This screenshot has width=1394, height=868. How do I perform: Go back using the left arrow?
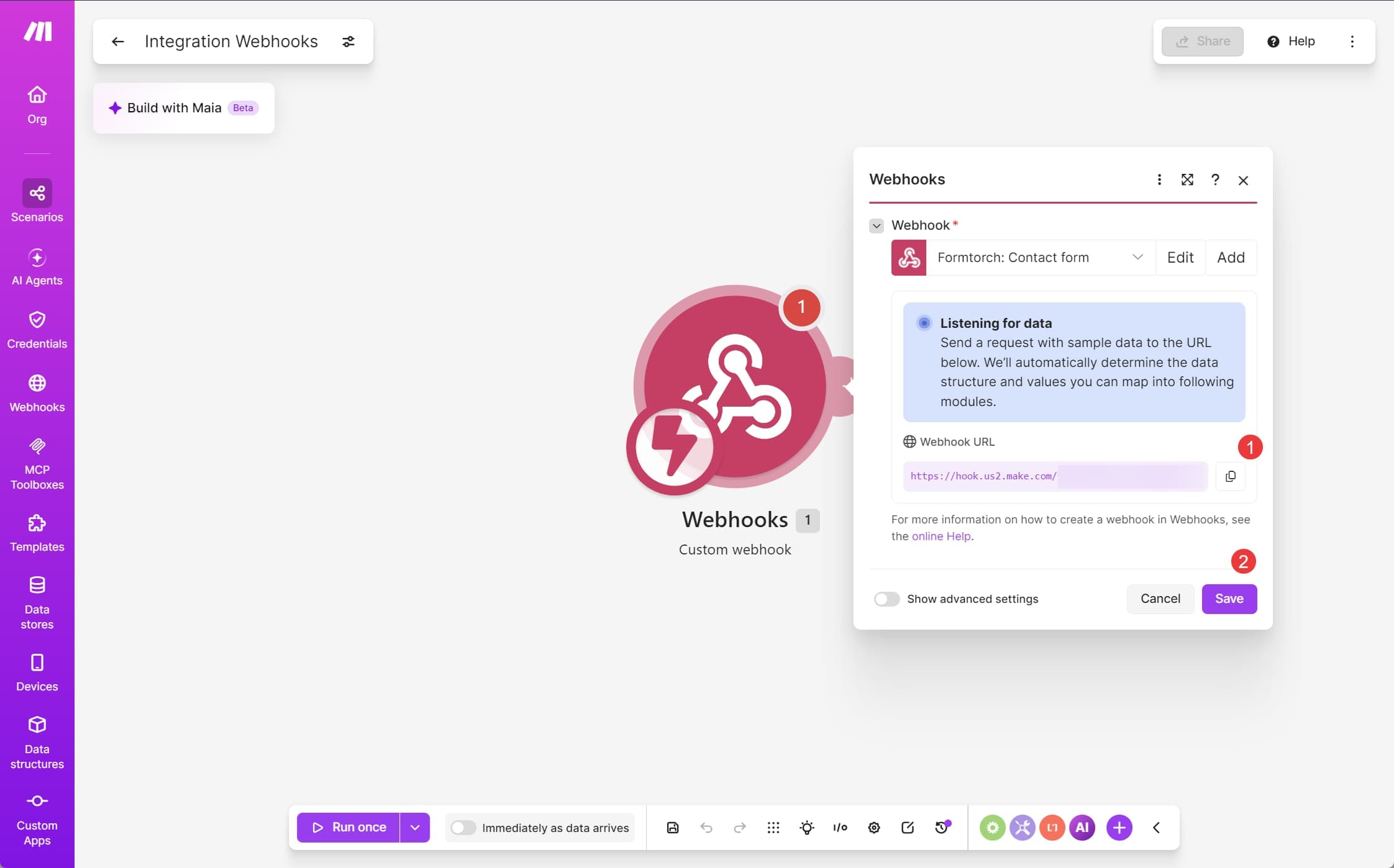(x=117, y=41)
